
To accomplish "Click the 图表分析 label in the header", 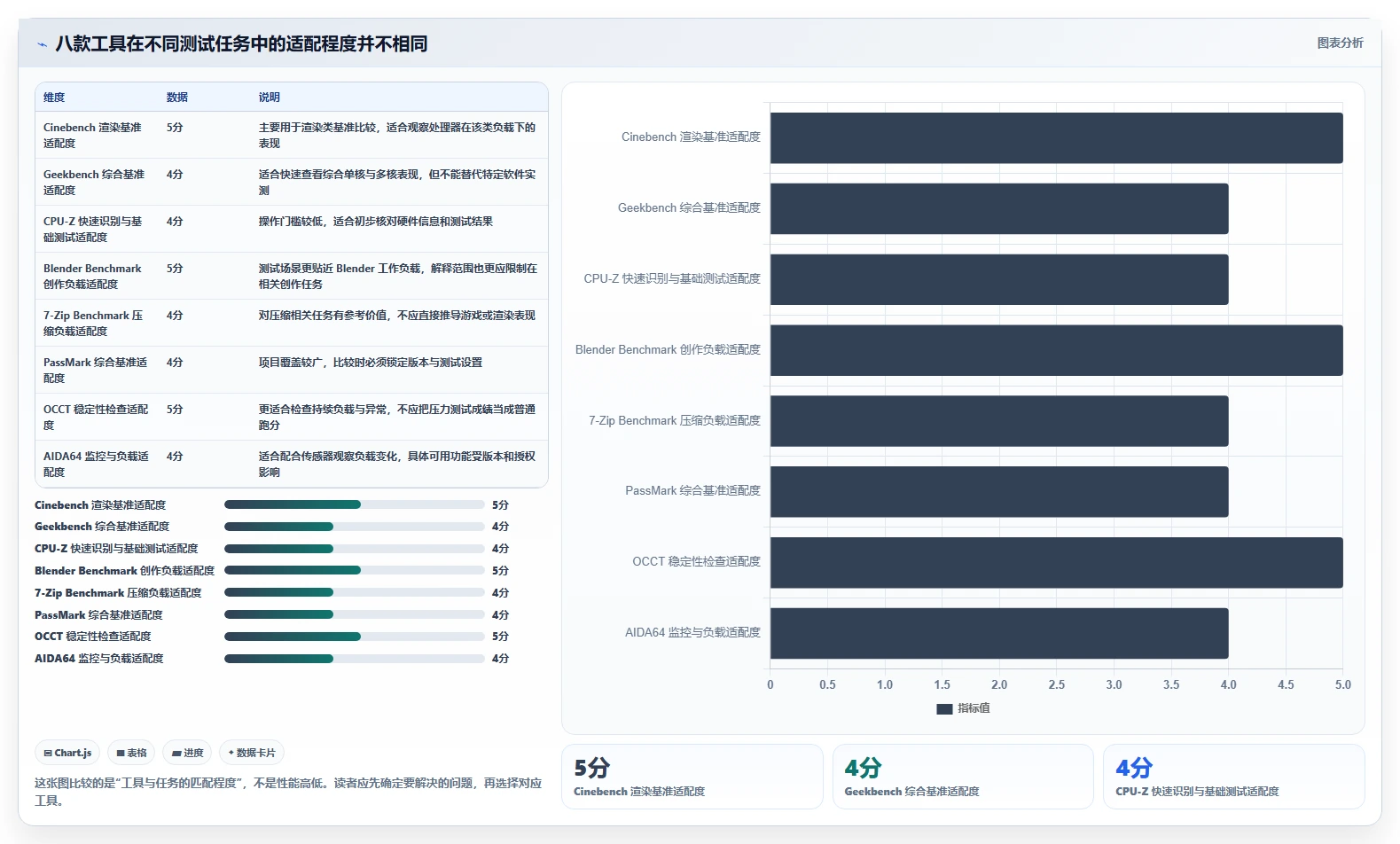I will click(1340, 43).
